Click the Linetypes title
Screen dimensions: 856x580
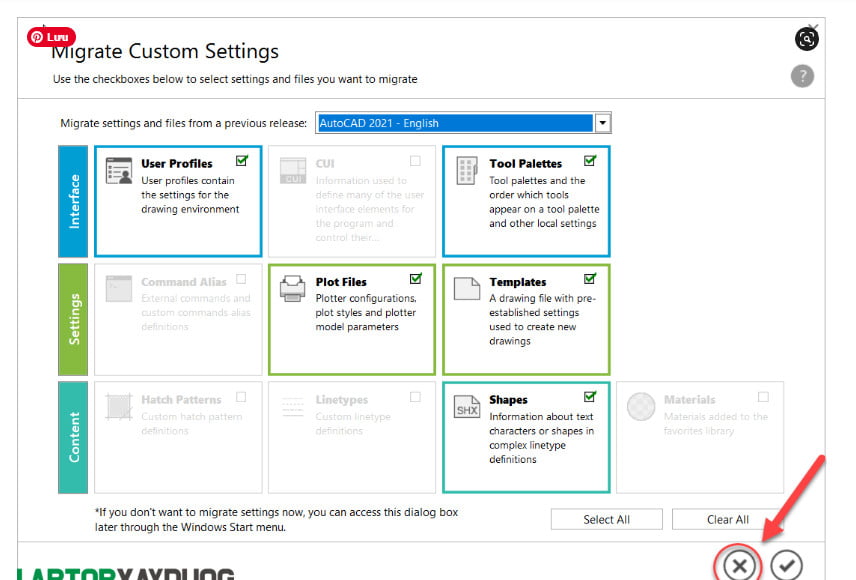342,400
